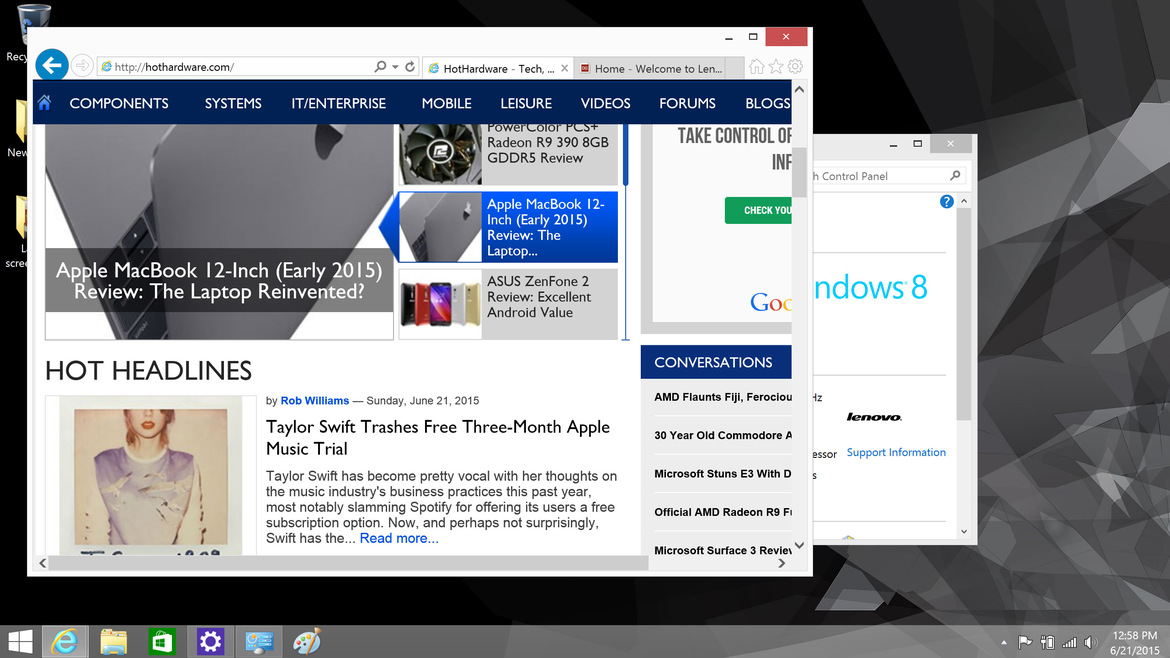Open Taylor Swift Trashes Apple Music Trial headline
Viewport: 1170px width, 658px height.
[437, 437]
